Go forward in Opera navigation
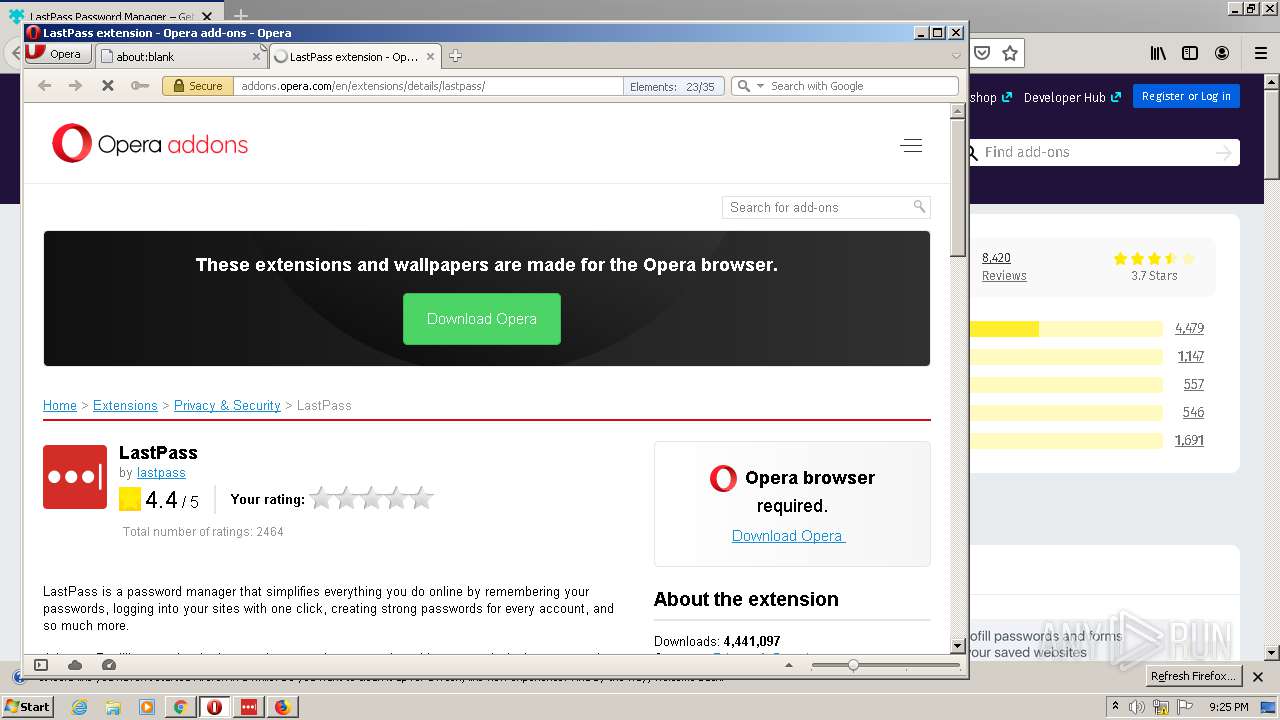 point(75,86)
